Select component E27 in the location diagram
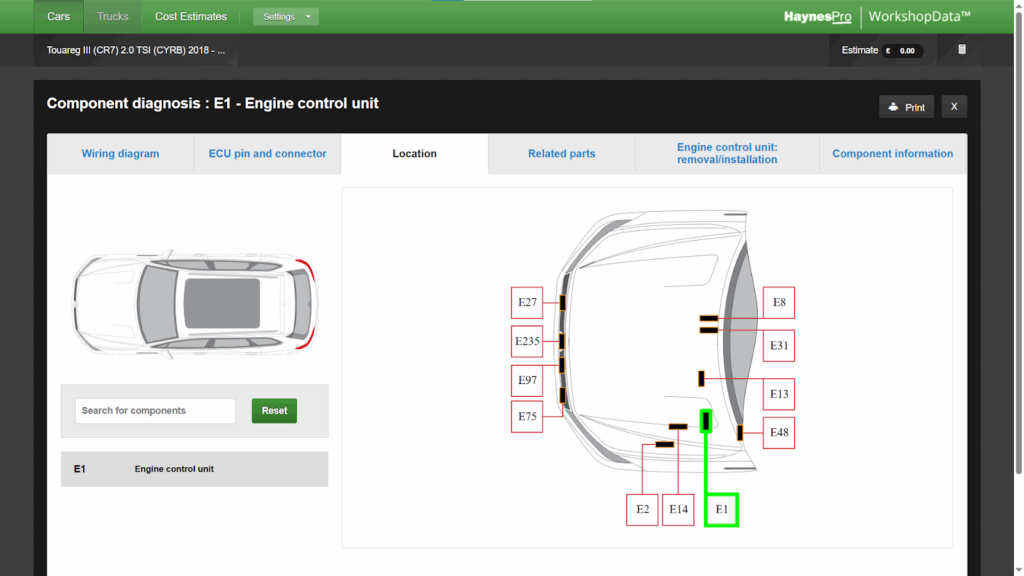 (x=527, y=302)
